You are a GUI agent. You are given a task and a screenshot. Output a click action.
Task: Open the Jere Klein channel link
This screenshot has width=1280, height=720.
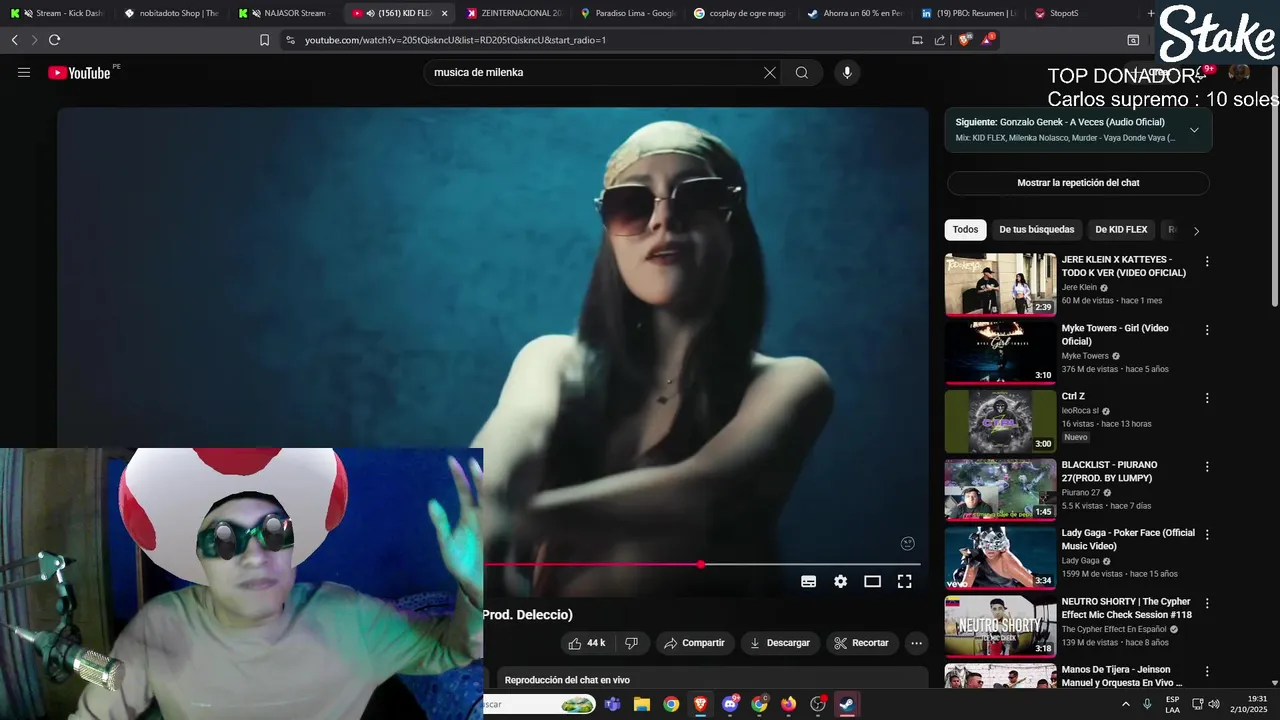1079,287
